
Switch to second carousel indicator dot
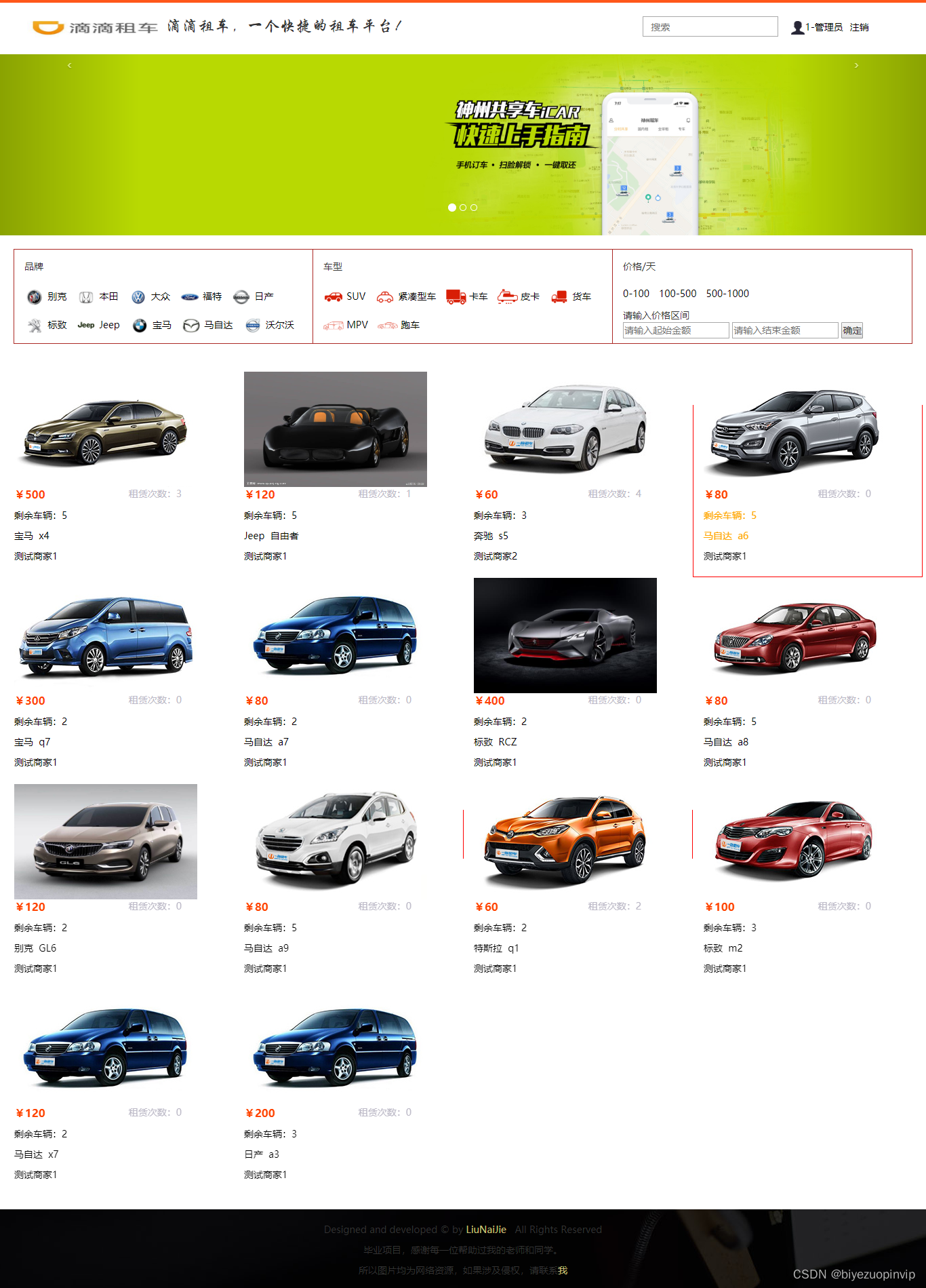(463, 208)
